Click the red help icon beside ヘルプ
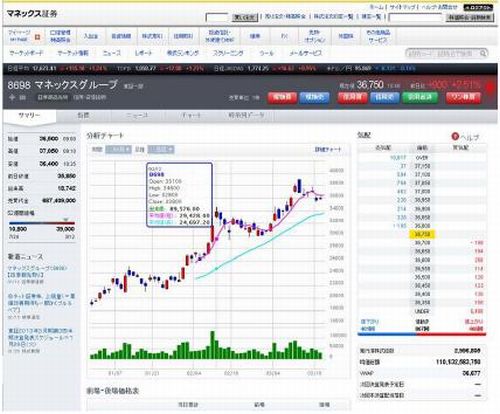The height and width of the screenshot is (414, 500). (x=455, y=136)
